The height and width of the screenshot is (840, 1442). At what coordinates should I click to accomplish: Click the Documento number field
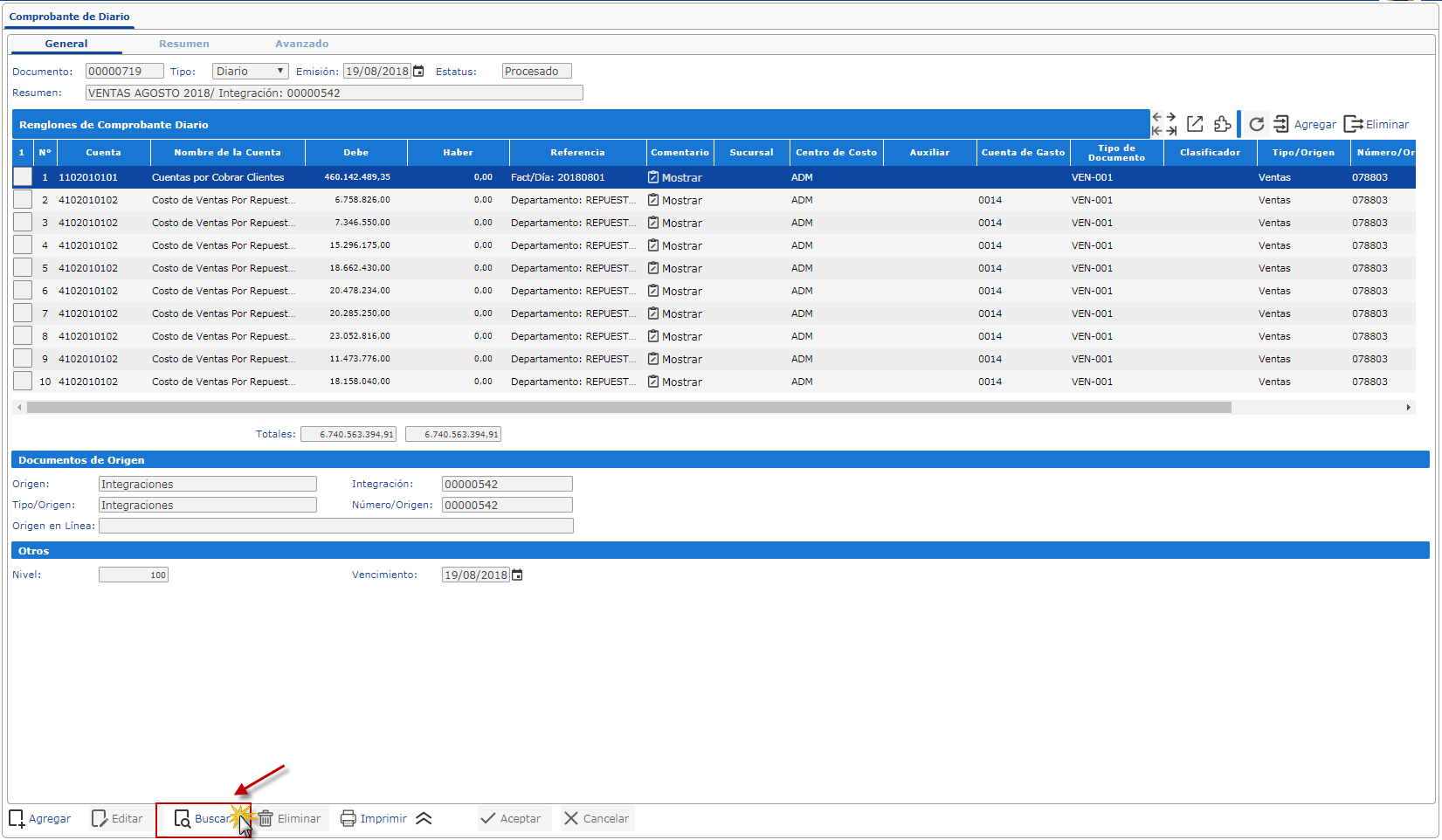point(125,72)
